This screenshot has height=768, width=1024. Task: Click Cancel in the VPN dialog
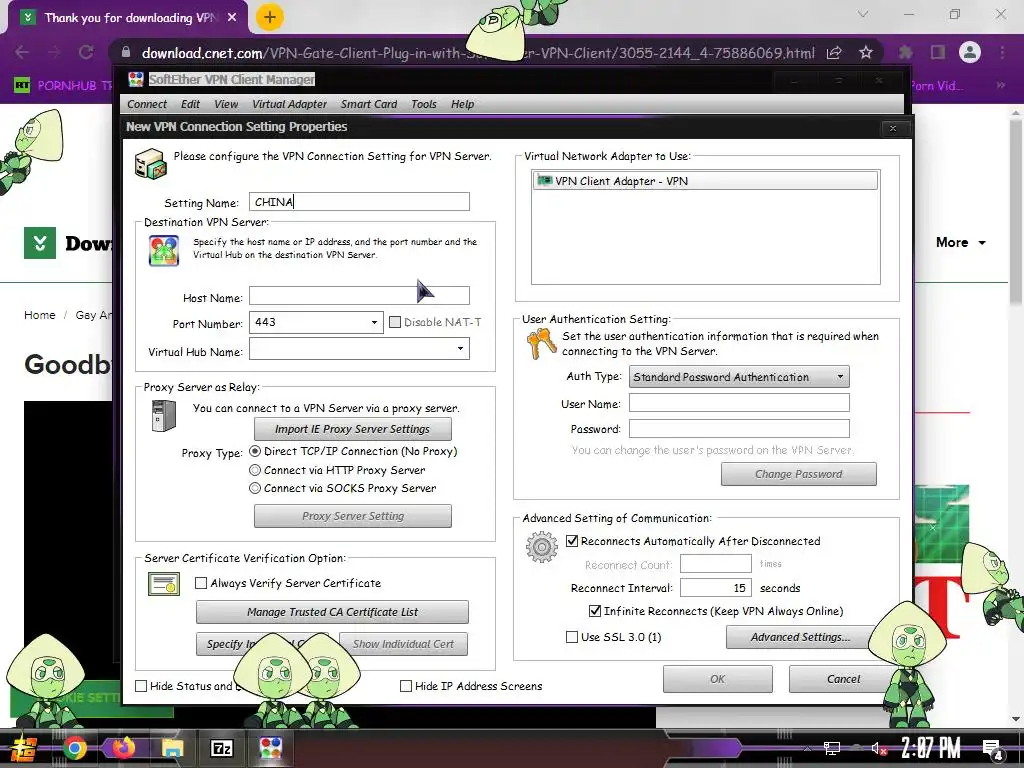point(843,679)
